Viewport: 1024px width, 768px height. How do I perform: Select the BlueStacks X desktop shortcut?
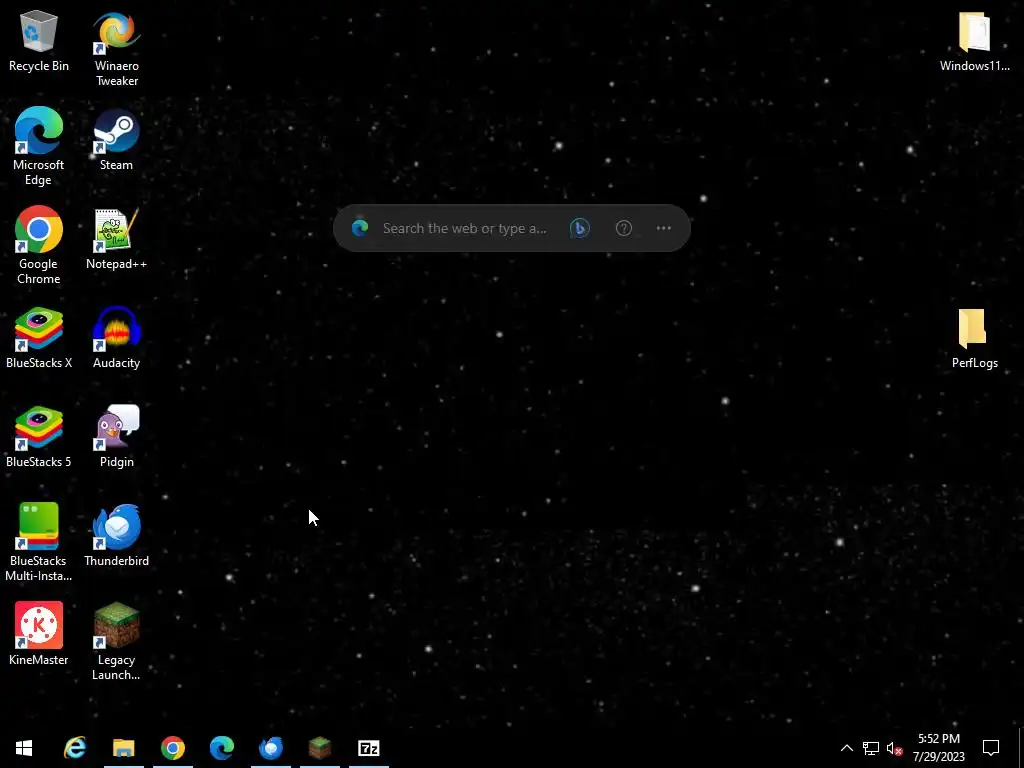[39, 338]
